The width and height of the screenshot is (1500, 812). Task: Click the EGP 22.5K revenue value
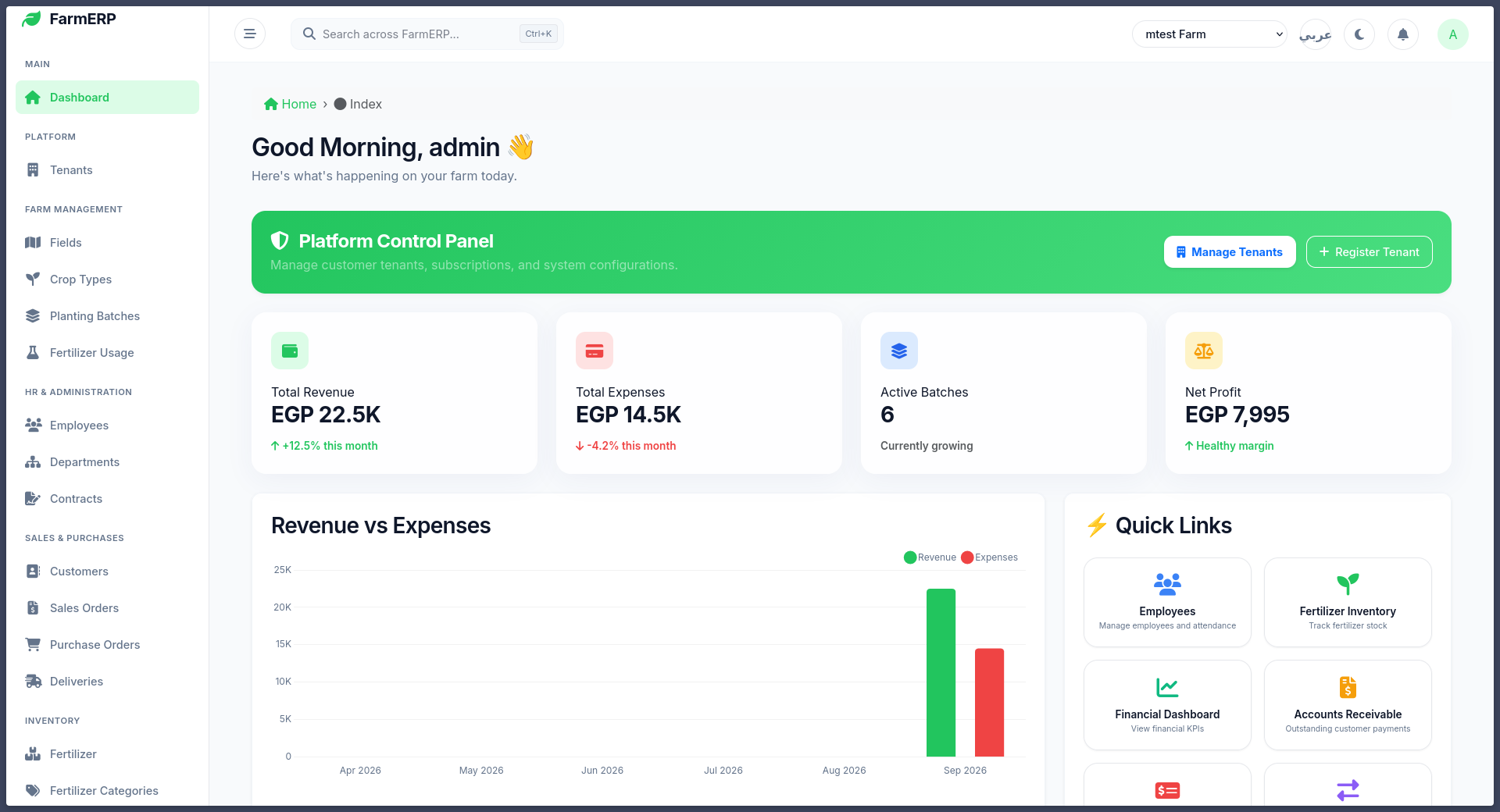[326, 415]
